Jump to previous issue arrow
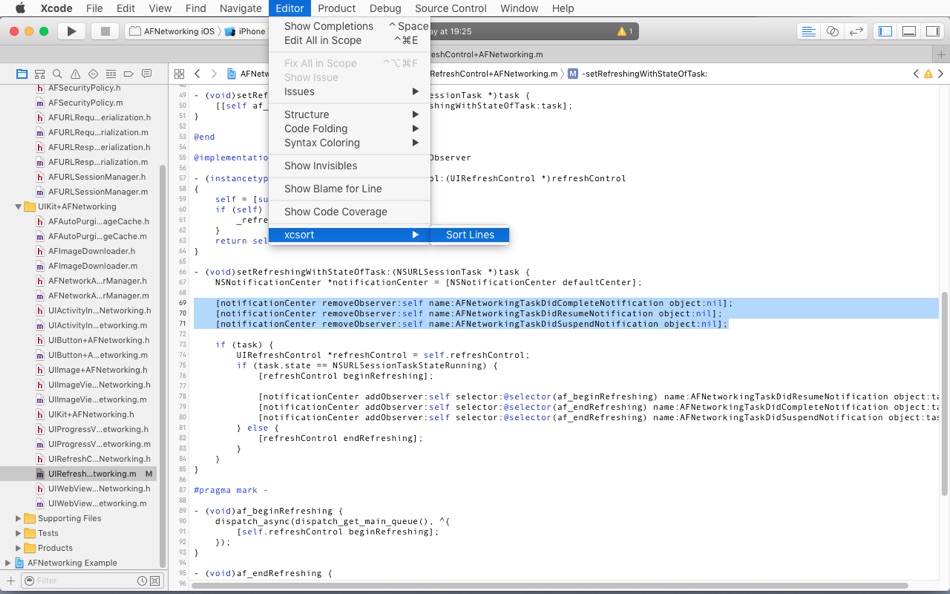The height and width of the screenshot is (594, 950). click(x=915, y=74)
